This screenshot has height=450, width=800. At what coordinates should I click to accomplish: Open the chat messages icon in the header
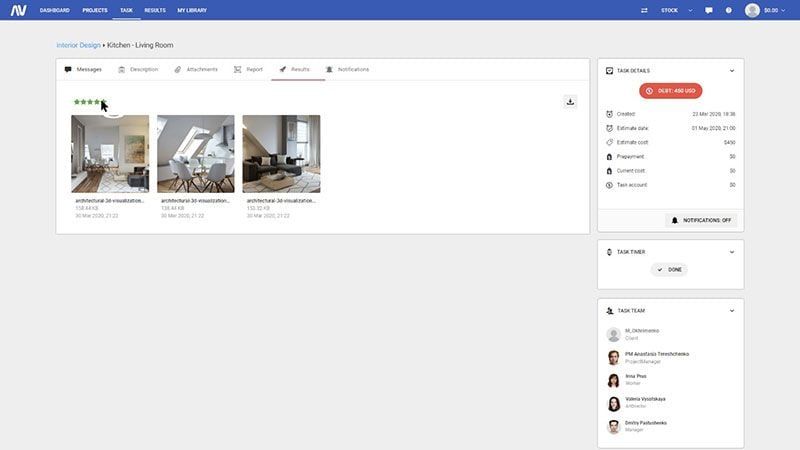[x=709, y=10]
